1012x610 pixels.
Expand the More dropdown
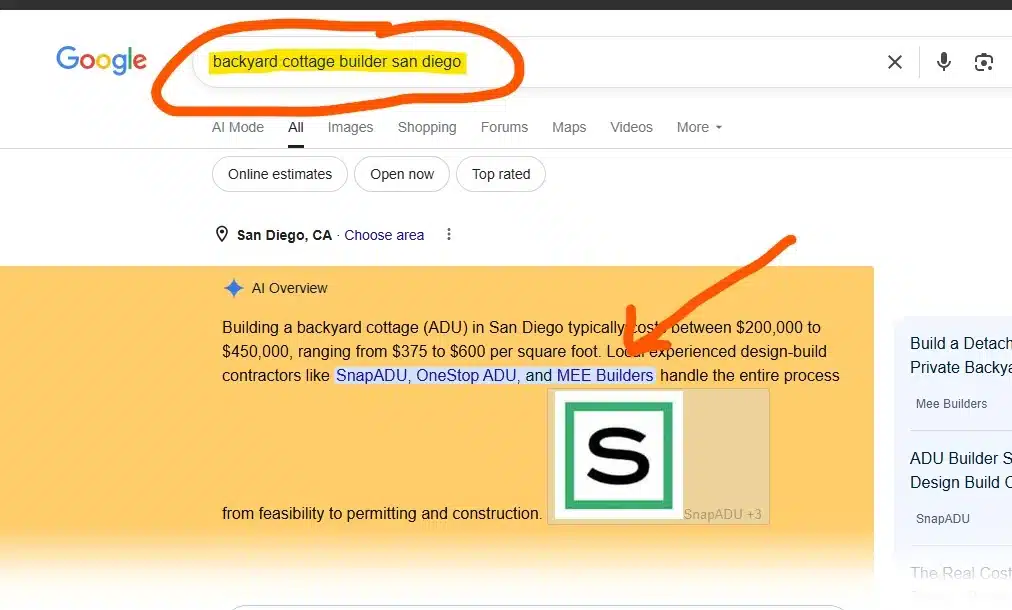tap(699, 127)
